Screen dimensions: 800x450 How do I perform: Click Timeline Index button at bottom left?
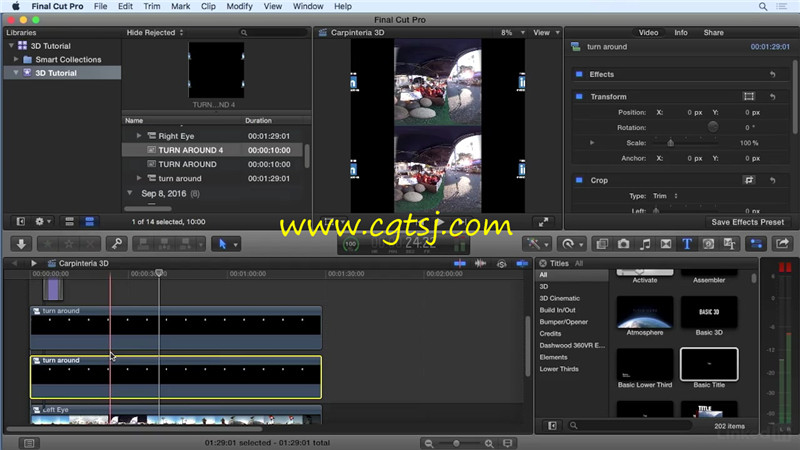click(29, 443)
